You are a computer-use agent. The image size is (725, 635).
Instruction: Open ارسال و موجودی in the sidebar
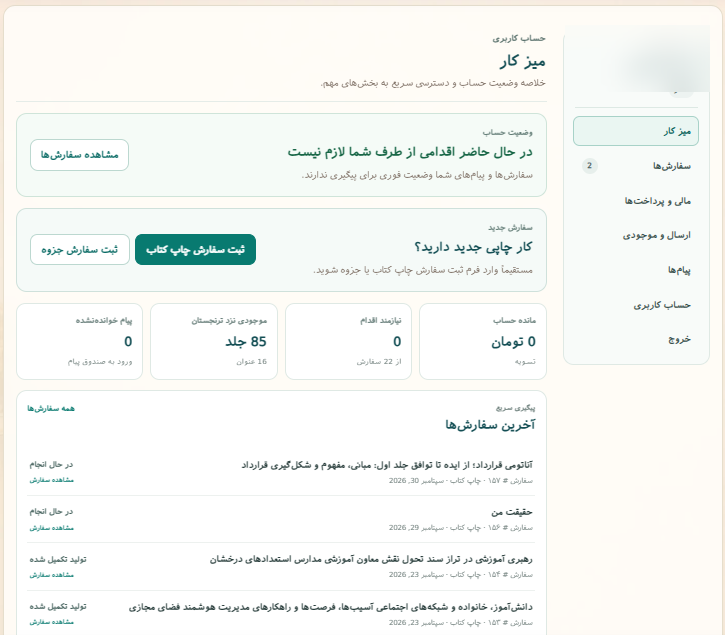point(635,235)
